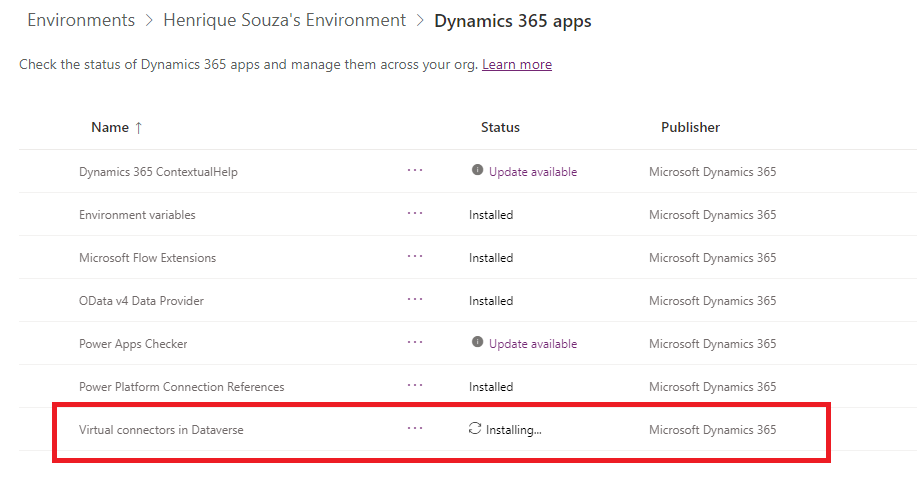Open more options for Environment variables

coord(415,214)
